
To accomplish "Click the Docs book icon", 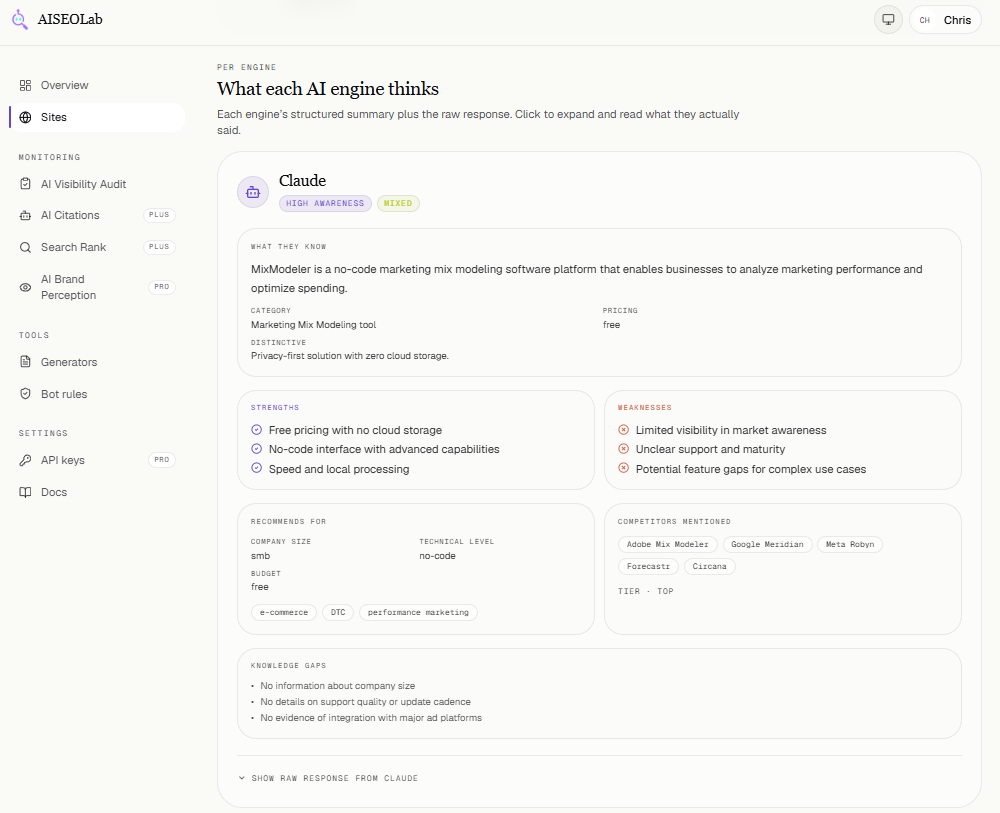I will coord(26,492).
